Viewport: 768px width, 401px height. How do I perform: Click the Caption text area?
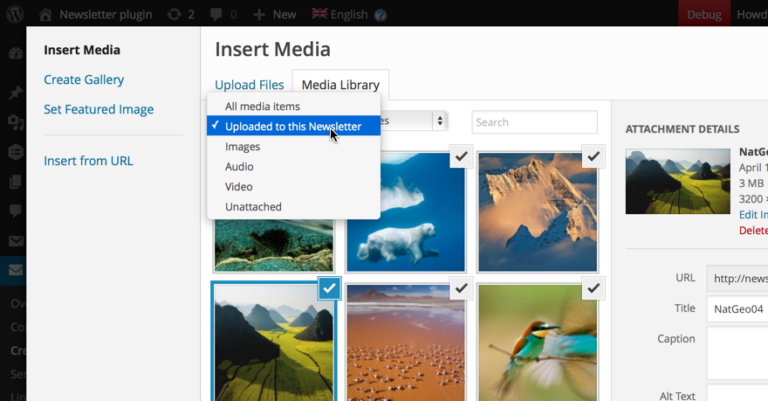pos(737,353)
